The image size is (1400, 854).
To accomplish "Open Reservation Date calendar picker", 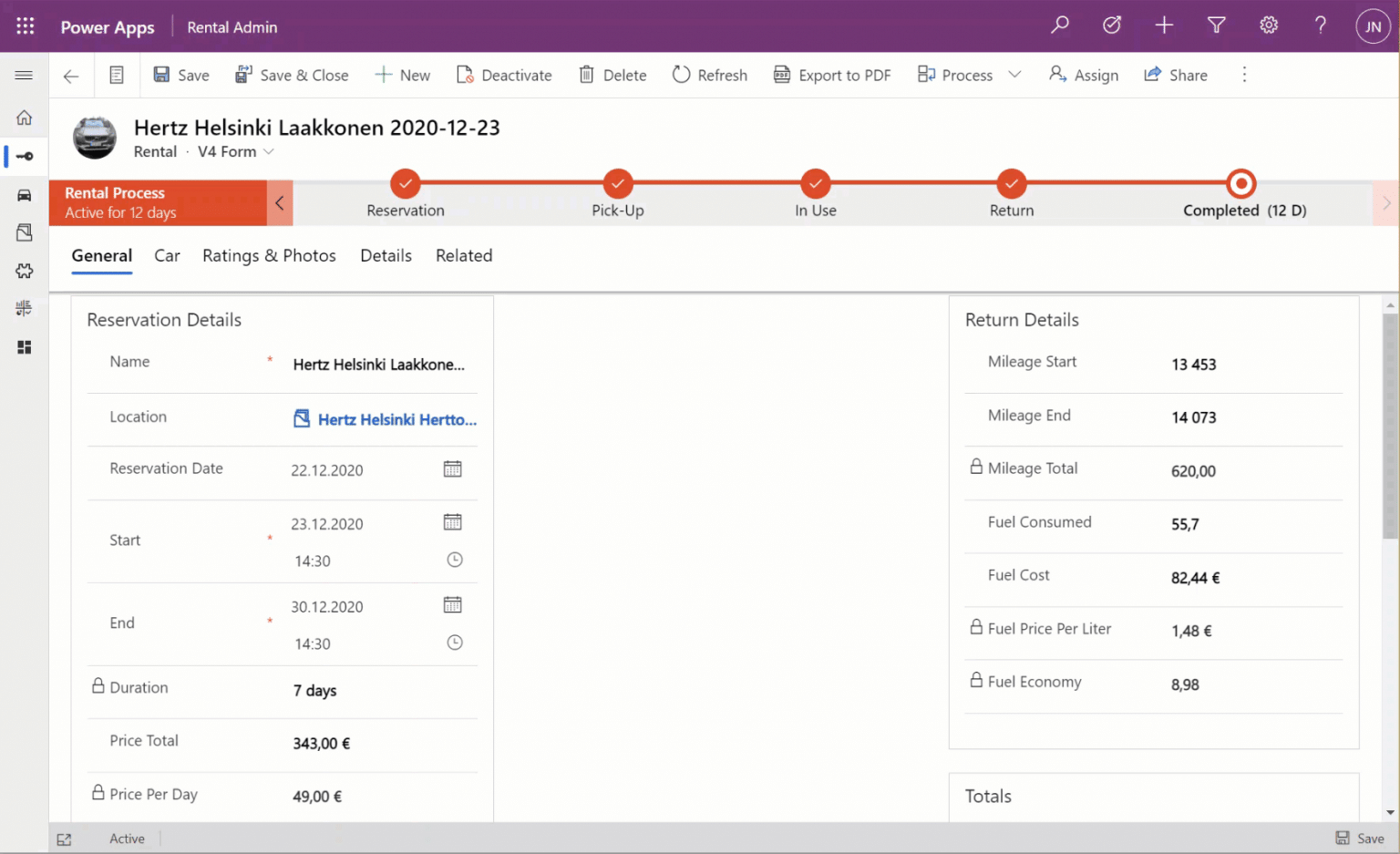I will pyautogui.click(x=453, y=468).
